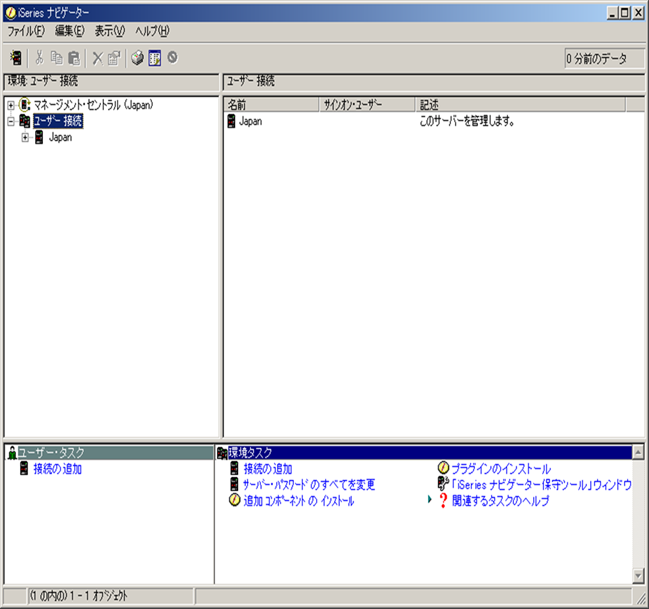Click the Cut scissors toolbar icon
Viewport: 649px width, 609px height.
click(39, 58)
